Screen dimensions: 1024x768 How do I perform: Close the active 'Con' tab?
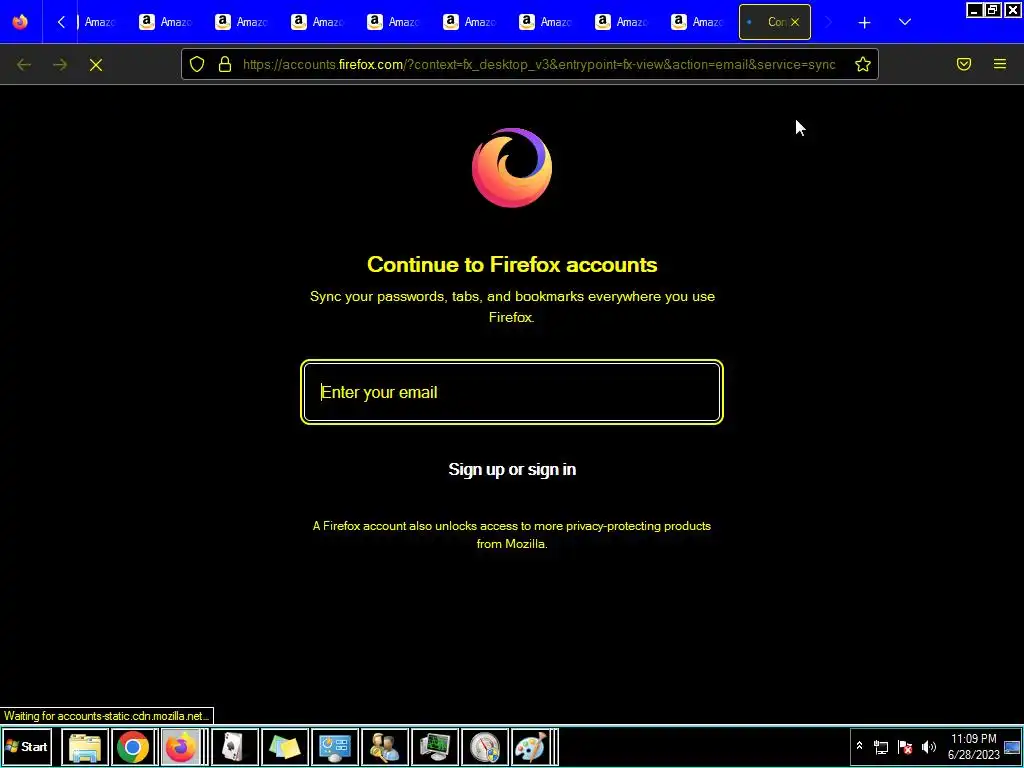(x=795, y=22)
